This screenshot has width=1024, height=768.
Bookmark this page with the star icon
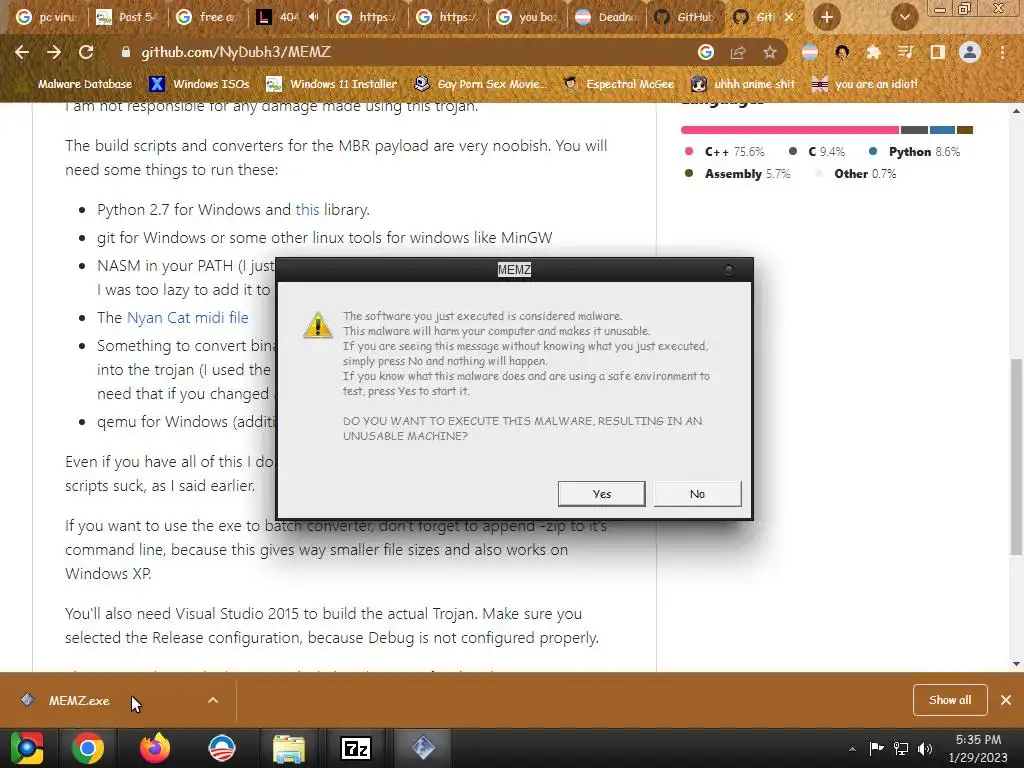tap(770, 52)
